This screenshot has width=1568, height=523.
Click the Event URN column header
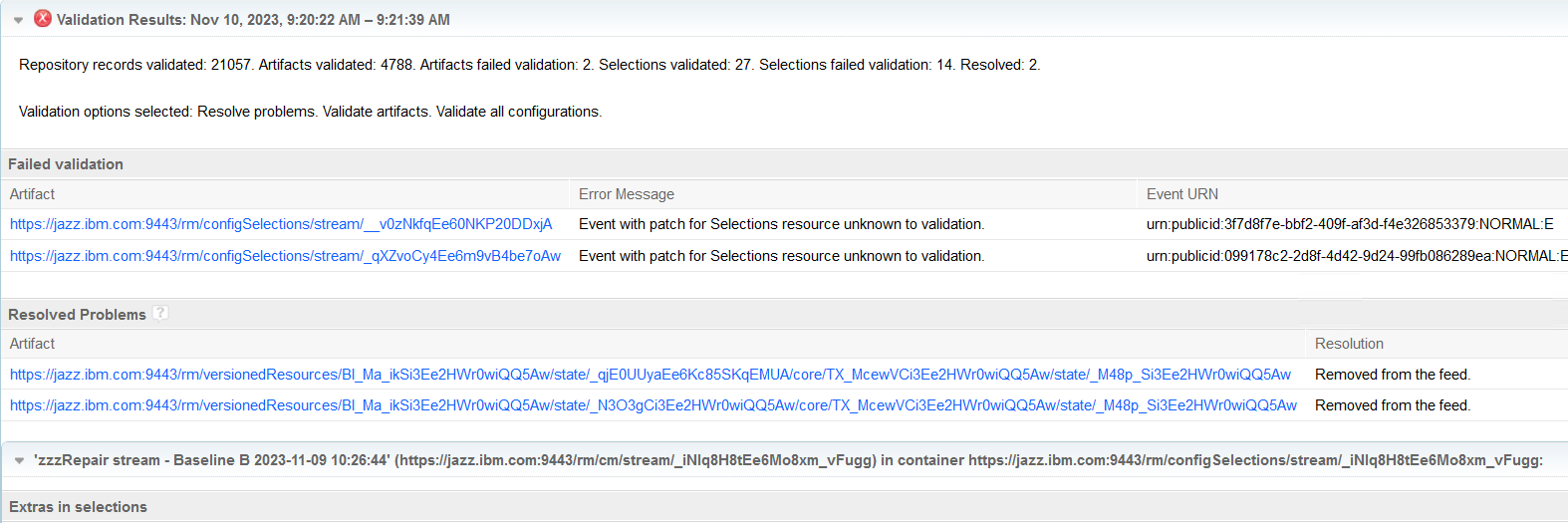(1181, 194)
